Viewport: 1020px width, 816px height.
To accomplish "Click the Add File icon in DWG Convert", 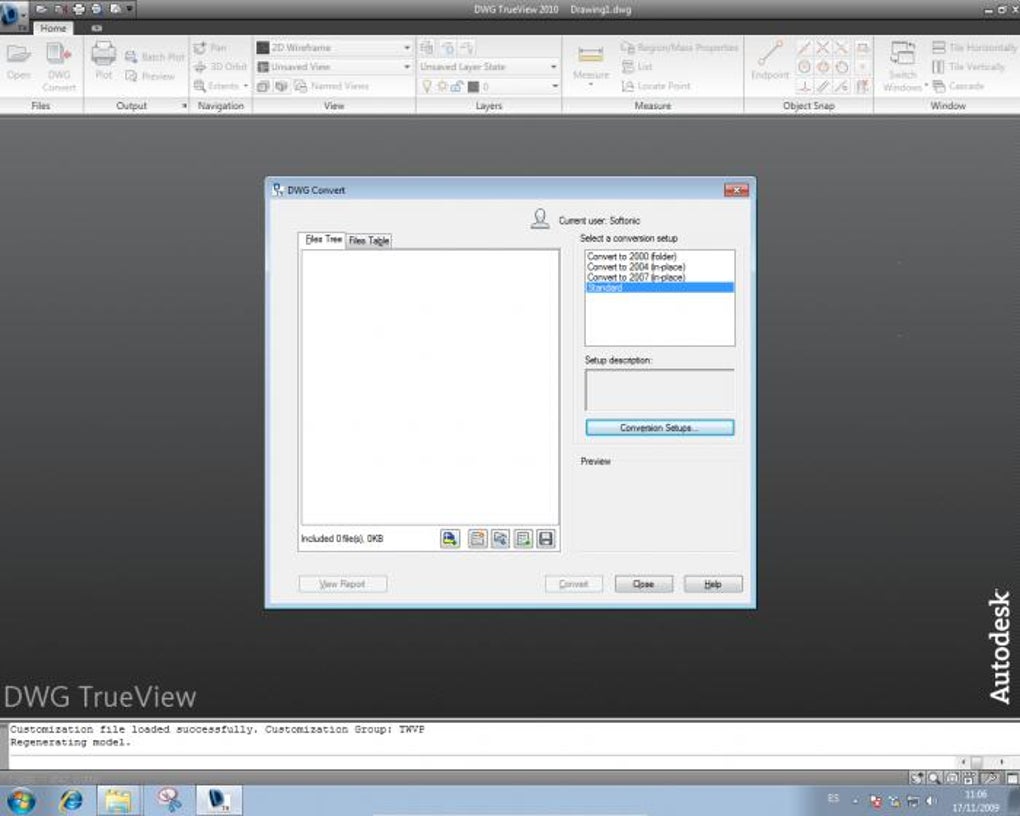I will click(x=450, y=538).
